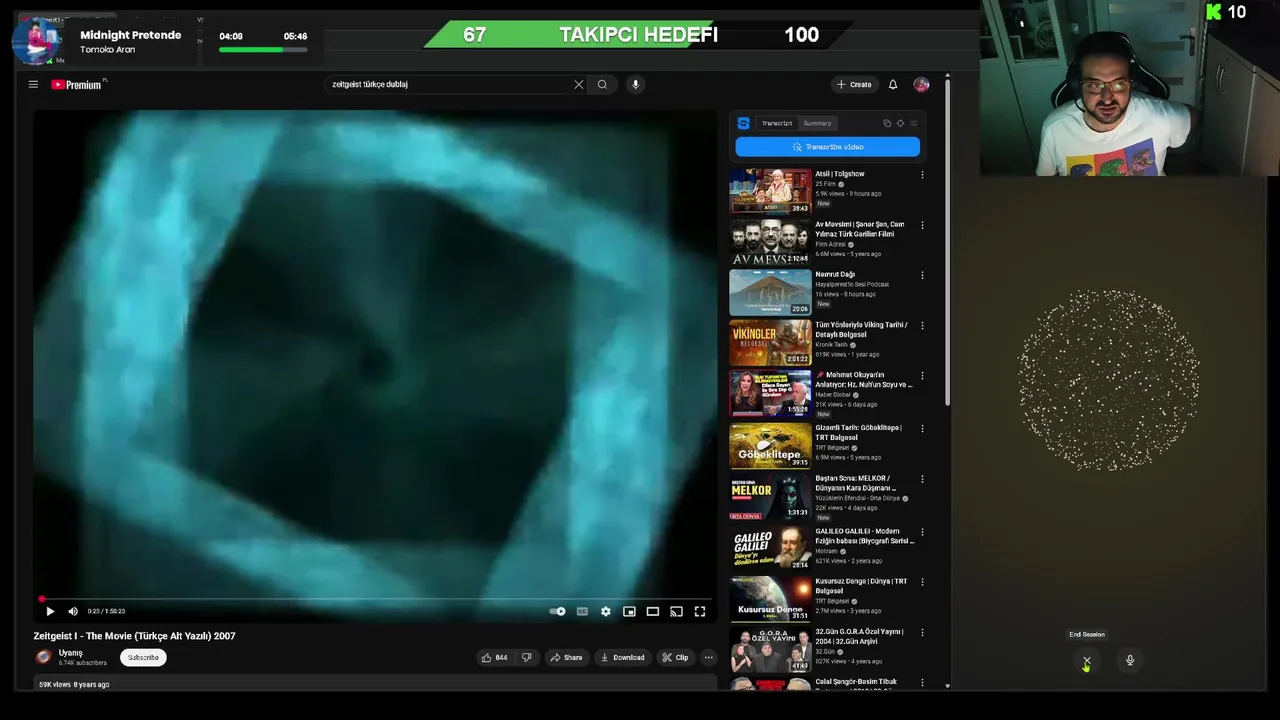Download the video

622,657
